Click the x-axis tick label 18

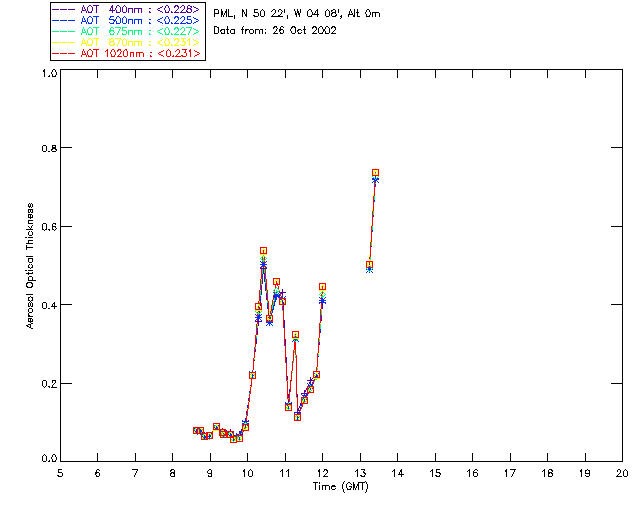pyautogui.click(x=548, y=473)
